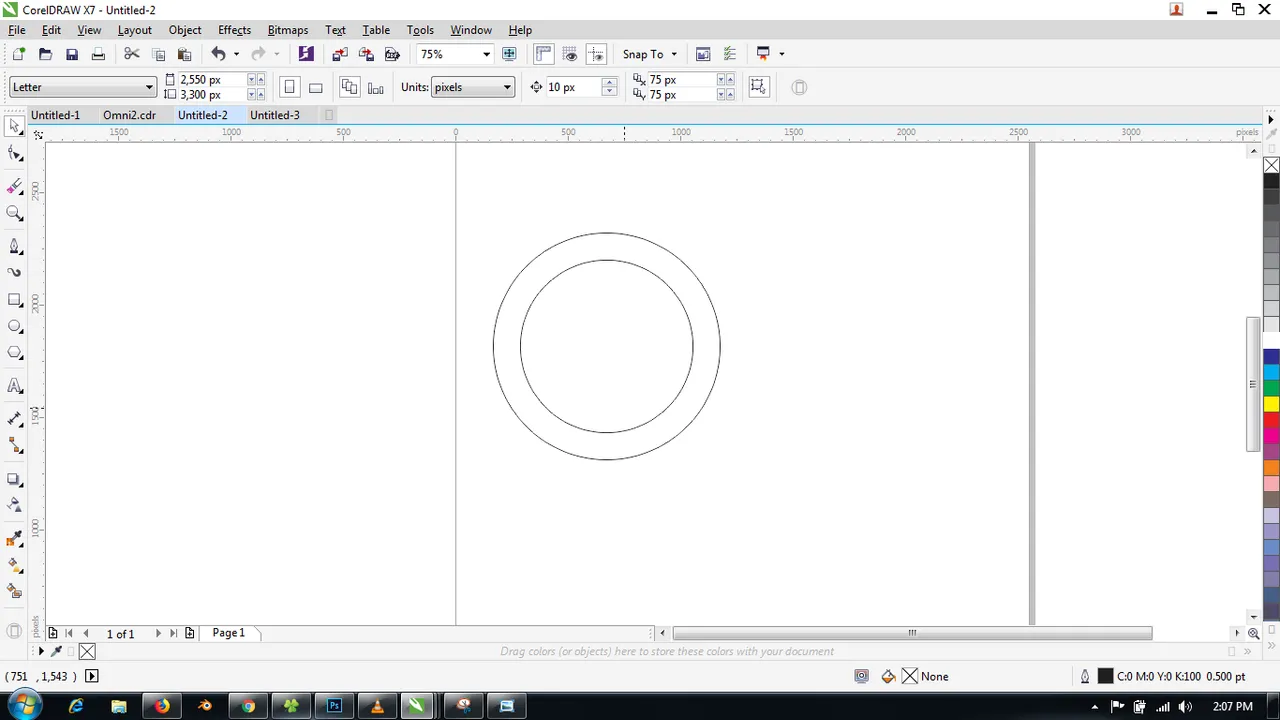The height and width of the screenshot is (720, 1280).
Task: Open the Object menu
Action: (185, 30)
